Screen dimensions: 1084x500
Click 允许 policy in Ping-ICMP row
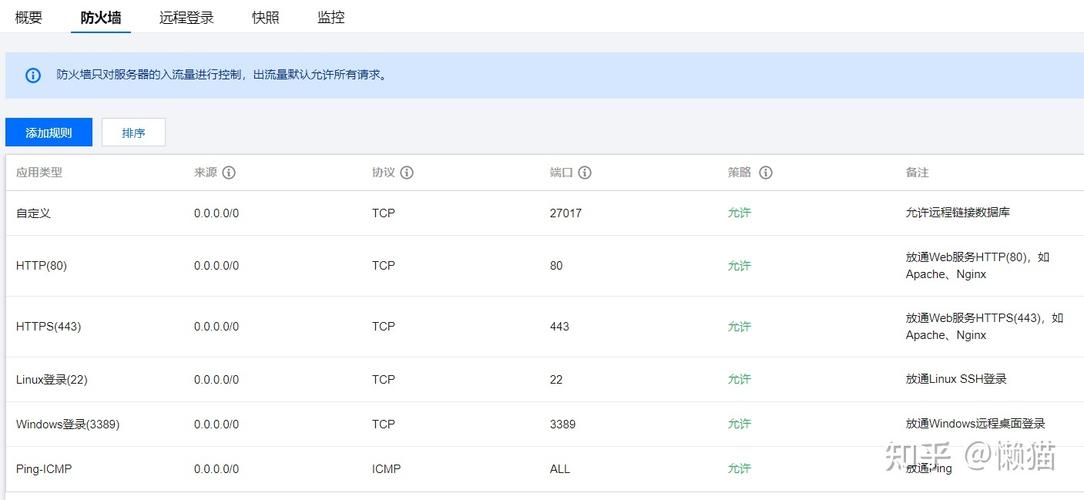tap(739, 469)
